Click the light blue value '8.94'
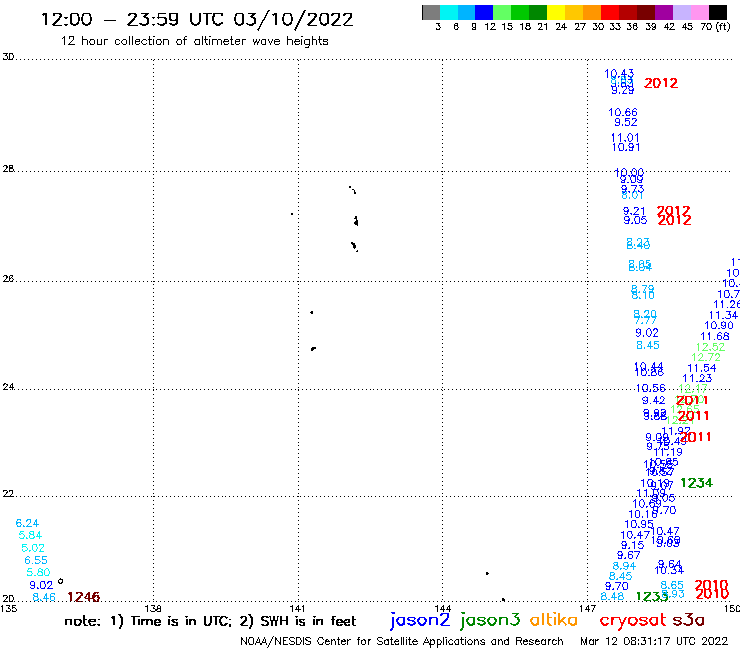This screenshot has width=740, height=650. [624, 566]
